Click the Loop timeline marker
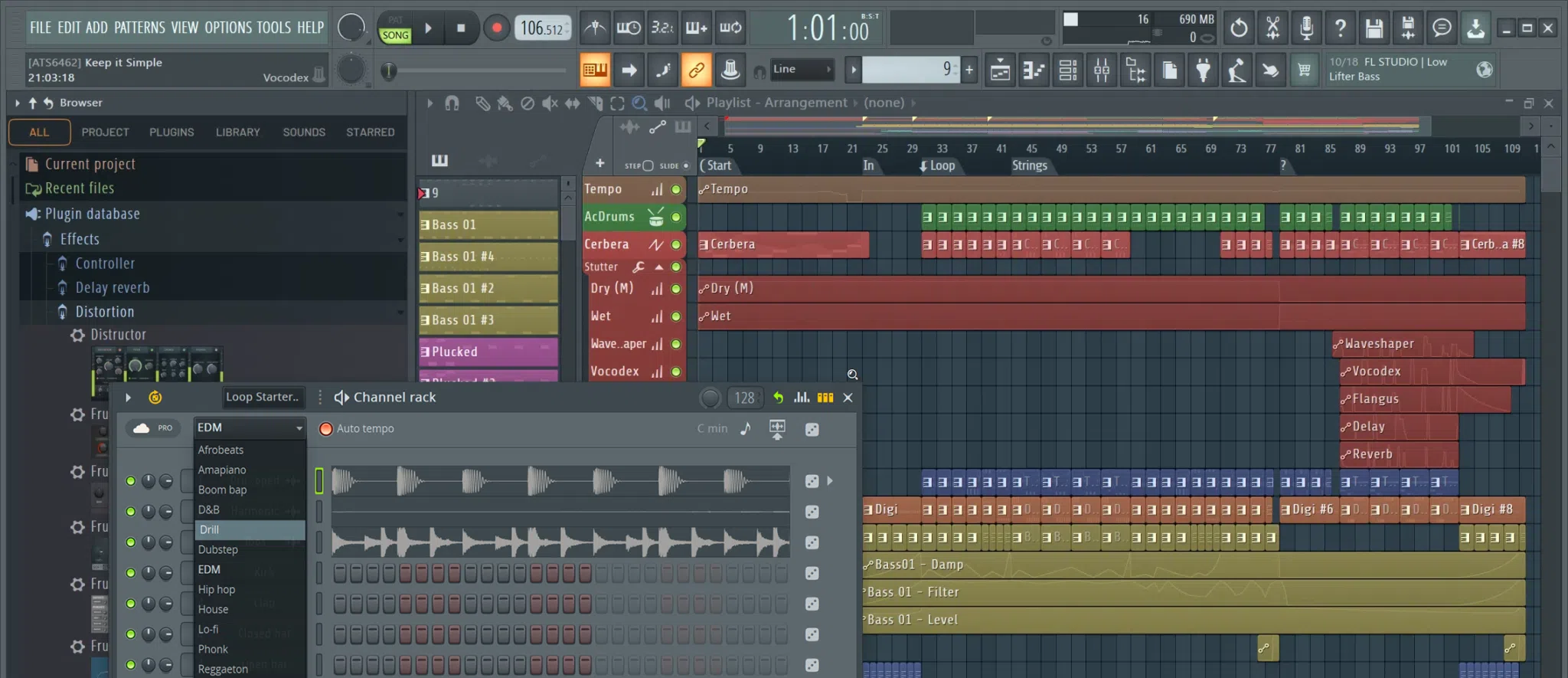The height and width of the screenshot is (678, 1568). [937, 165]
